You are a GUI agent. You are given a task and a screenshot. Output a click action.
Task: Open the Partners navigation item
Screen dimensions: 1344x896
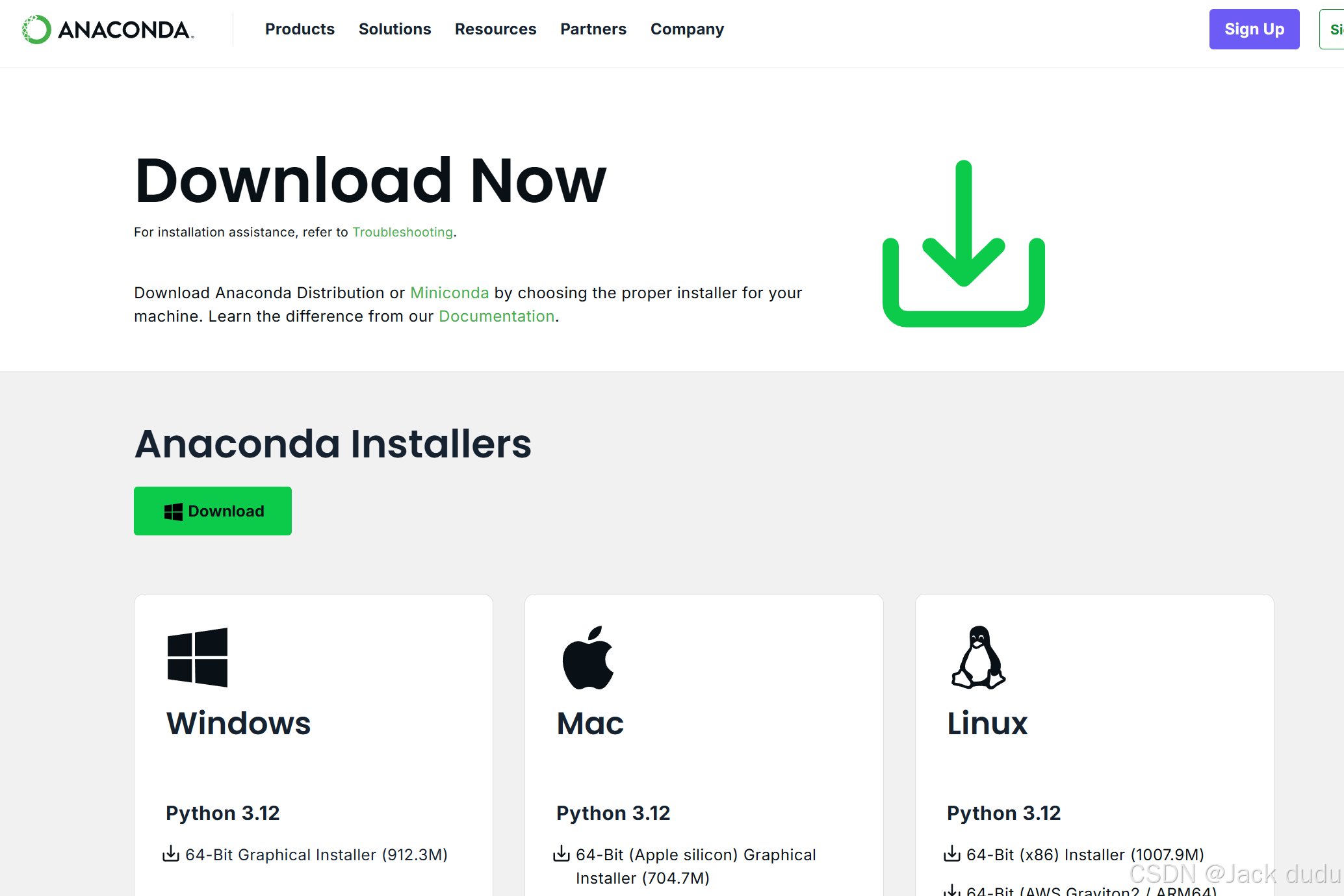[593, 29]
